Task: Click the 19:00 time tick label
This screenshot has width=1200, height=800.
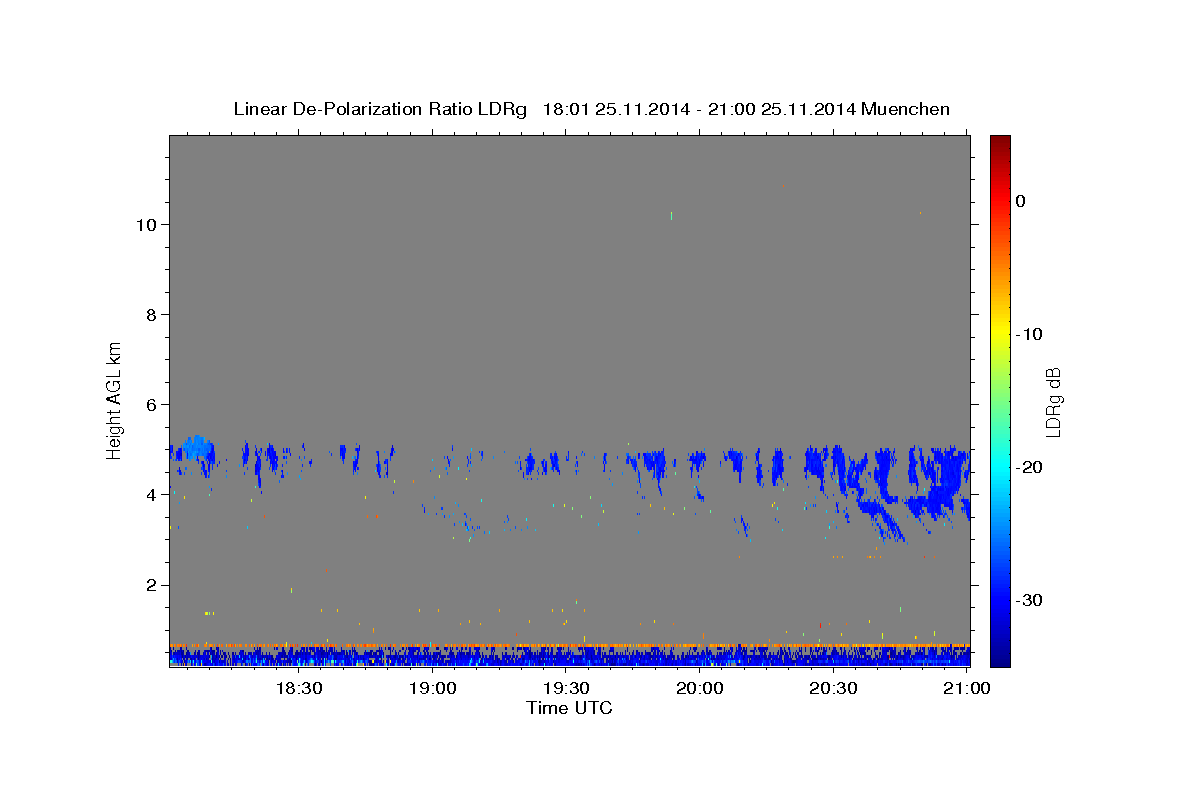Action: click(x=432, y=689)
